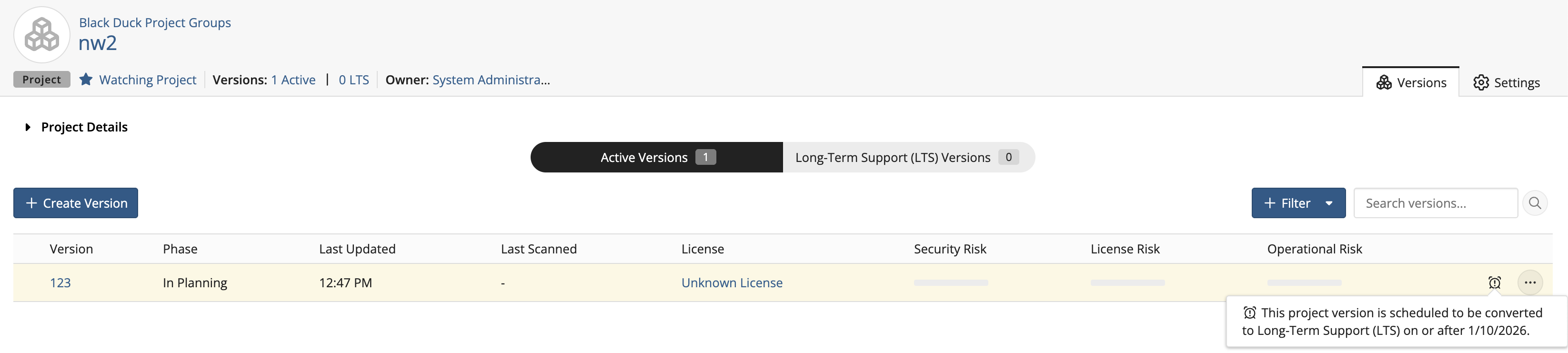Click the LTS scheduled alarm clock icon
This screenshot has width=1568, height=353.
pyautogui.click(x=1494, y=282)
